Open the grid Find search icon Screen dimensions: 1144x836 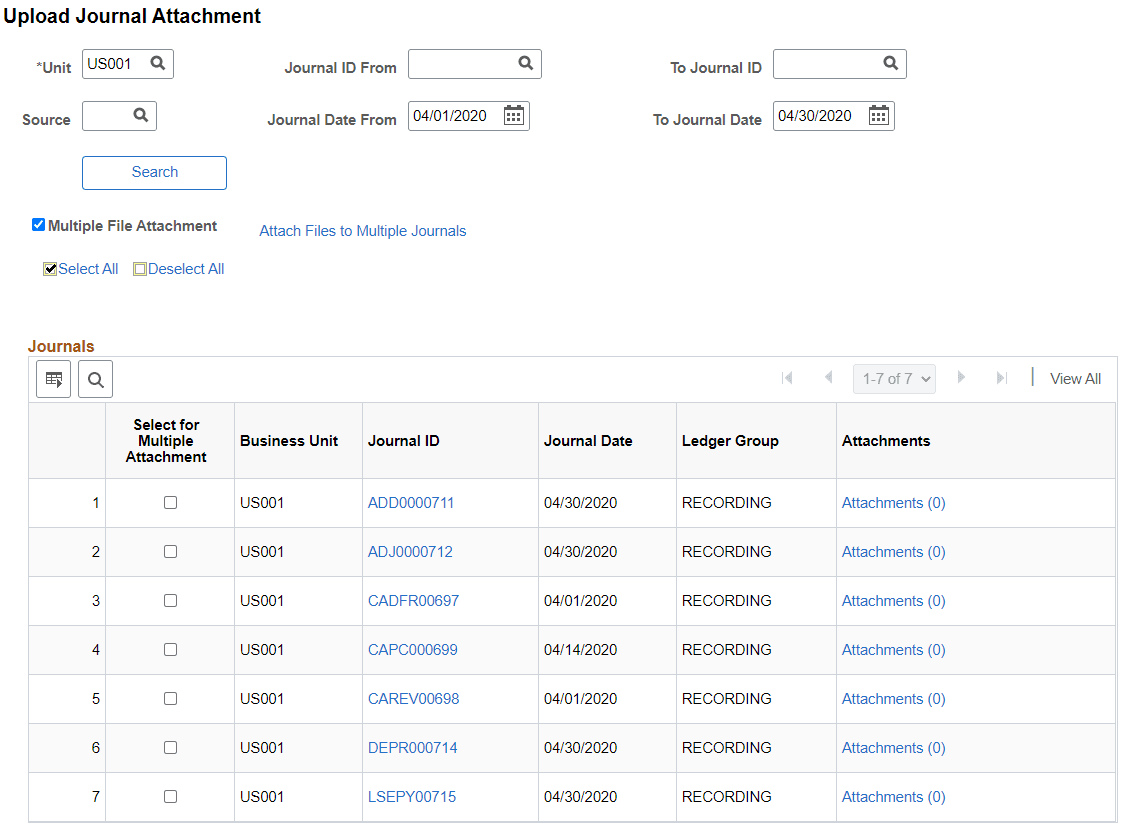(x=95, y=379)
